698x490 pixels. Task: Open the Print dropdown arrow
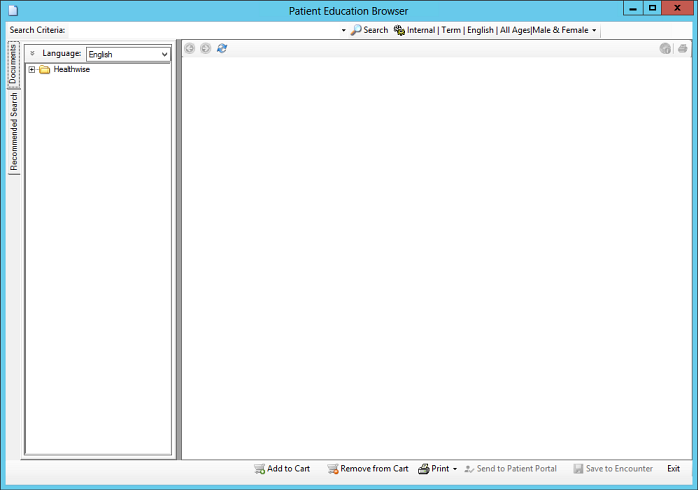tap(455, 469)
